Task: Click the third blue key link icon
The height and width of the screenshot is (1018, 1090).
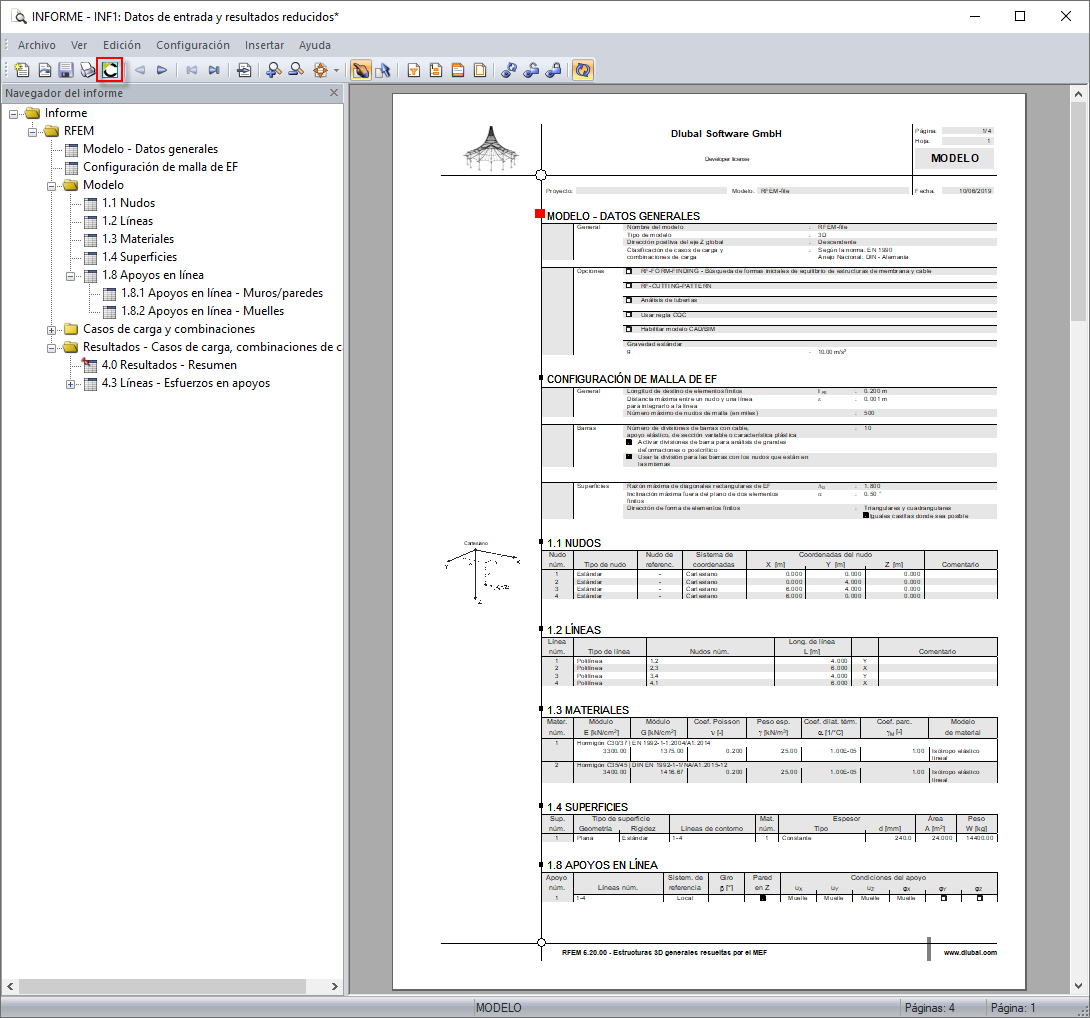Action: tap(553, 70)
